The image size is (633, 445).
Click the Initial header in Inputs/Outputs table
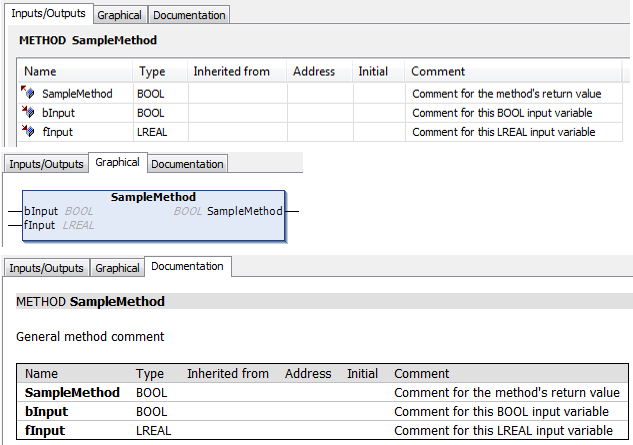click(379, 71)
